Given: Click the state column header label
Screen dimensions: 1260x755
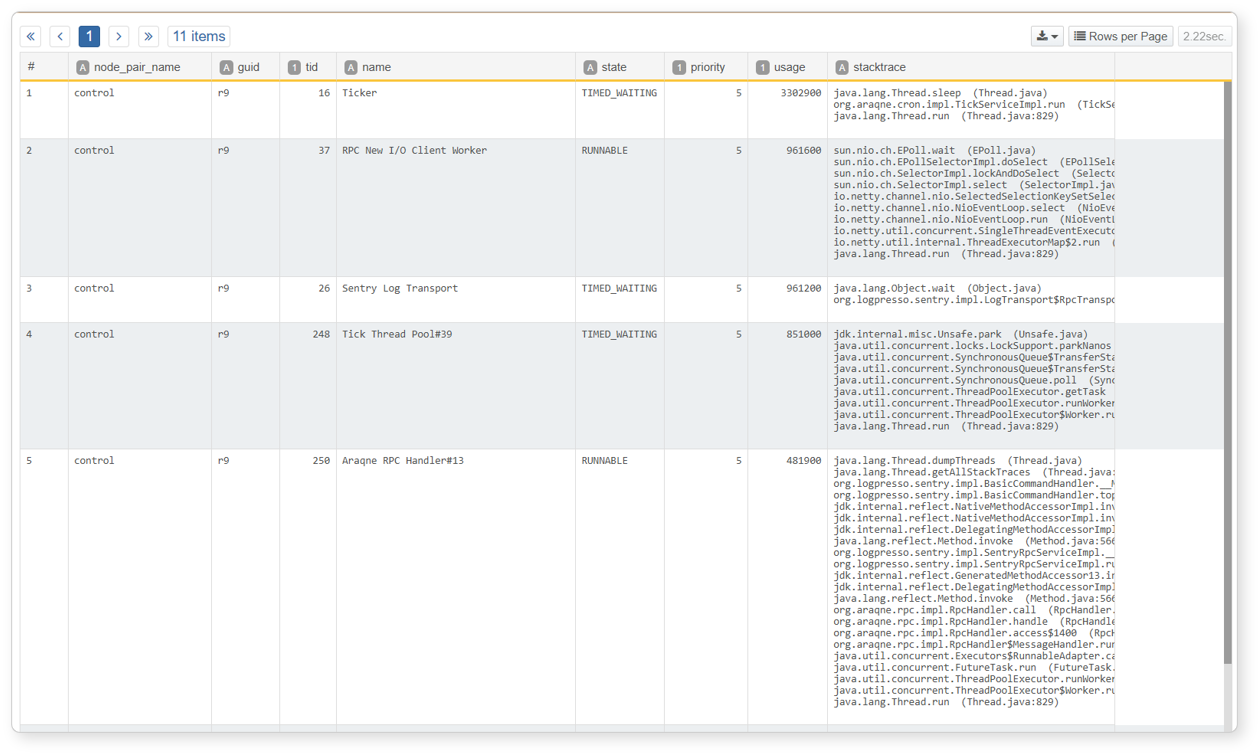Looking at the screenshot, I should click(614, 67).
